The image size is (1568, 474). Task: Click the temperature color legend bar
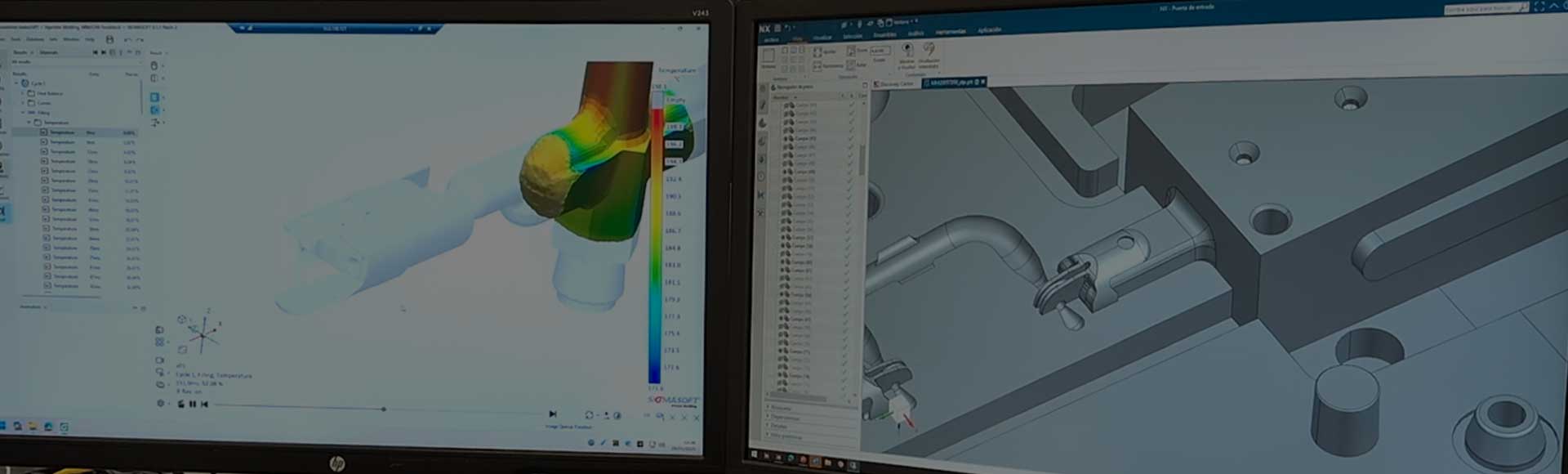655,235
